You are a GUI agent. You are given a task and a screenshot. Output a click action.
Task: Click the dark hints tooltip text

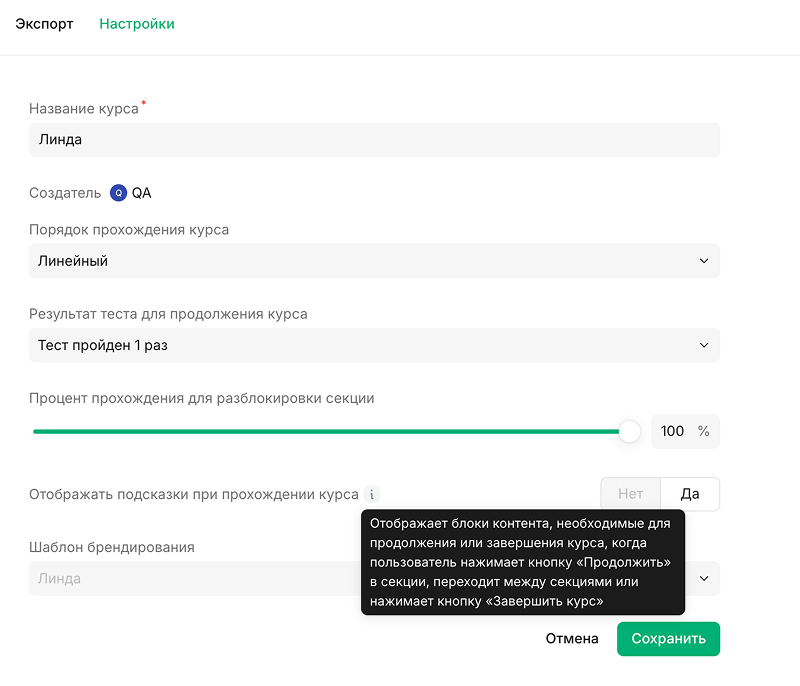coord(522,563)
